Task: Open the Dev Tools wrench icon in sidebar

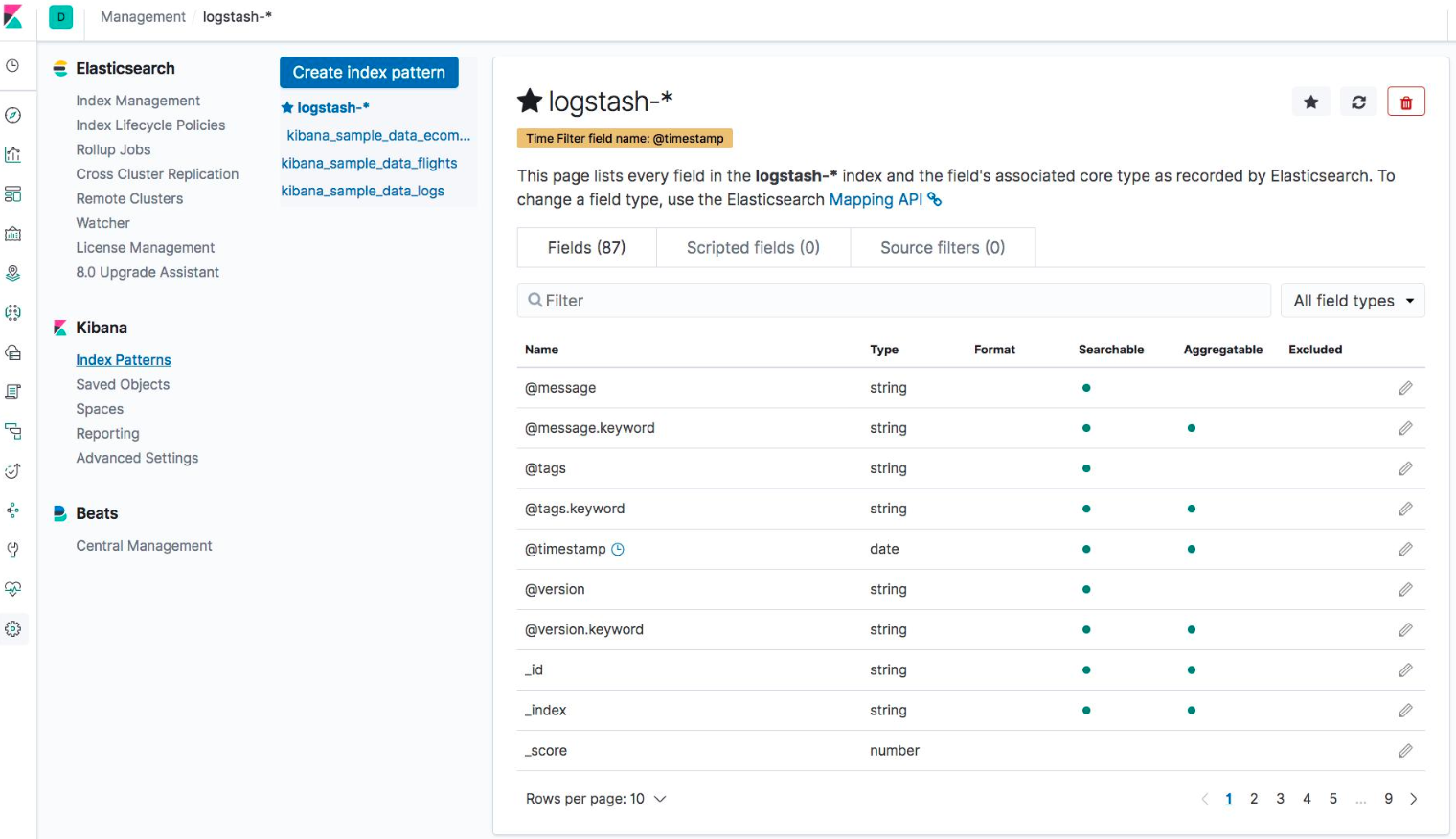Action: [x=13, y=550]
